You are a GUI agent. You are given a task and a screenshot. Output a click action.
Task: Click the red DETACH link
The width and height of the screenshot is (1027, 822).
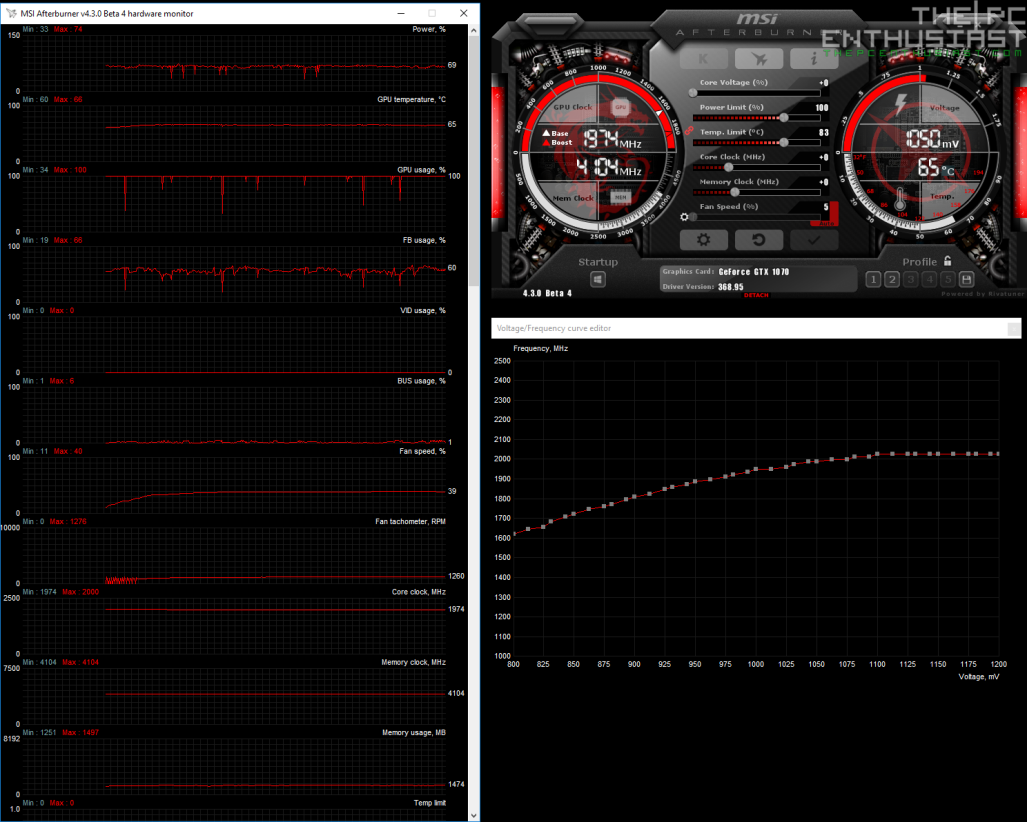[756, 295]
